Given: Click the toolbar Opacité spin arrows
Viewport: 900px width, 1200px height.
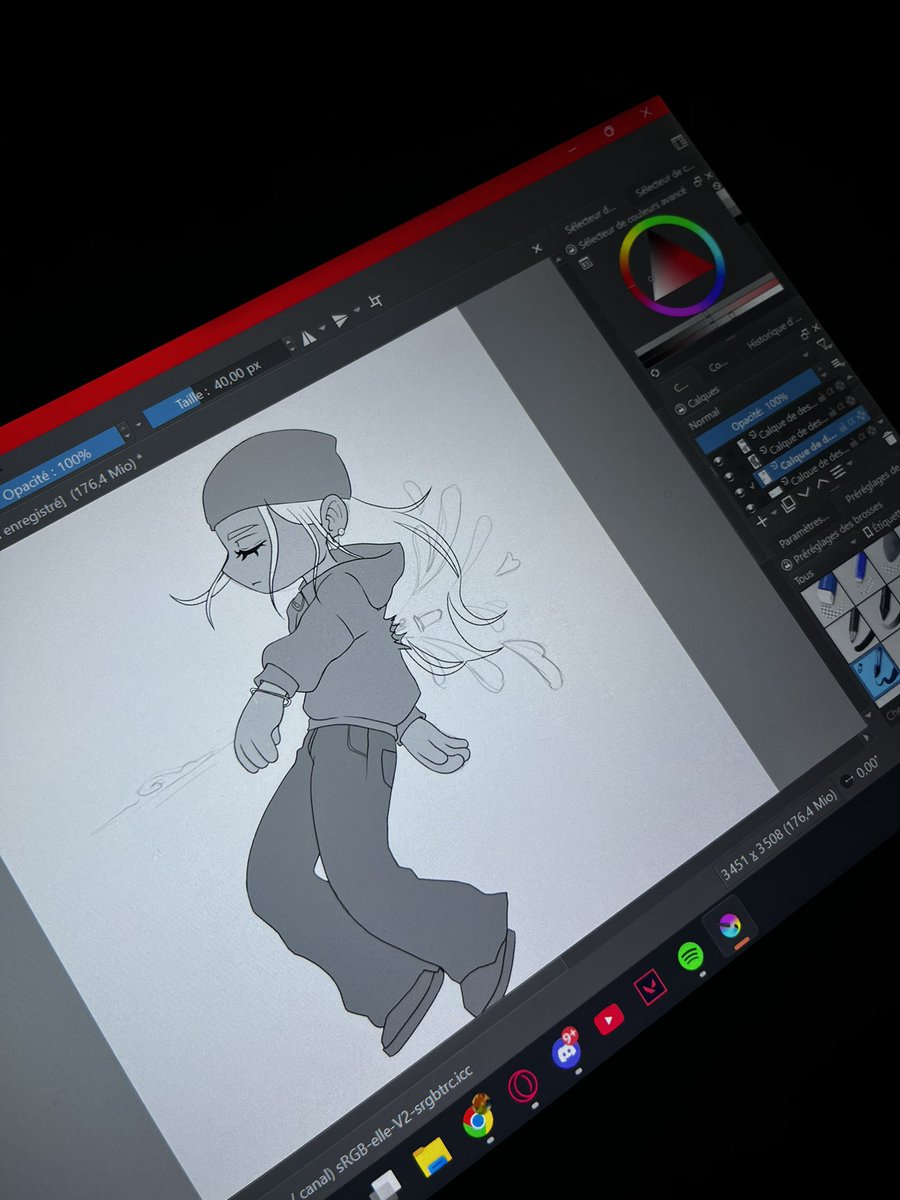Looking at the screenshot, I should point(124,429).
